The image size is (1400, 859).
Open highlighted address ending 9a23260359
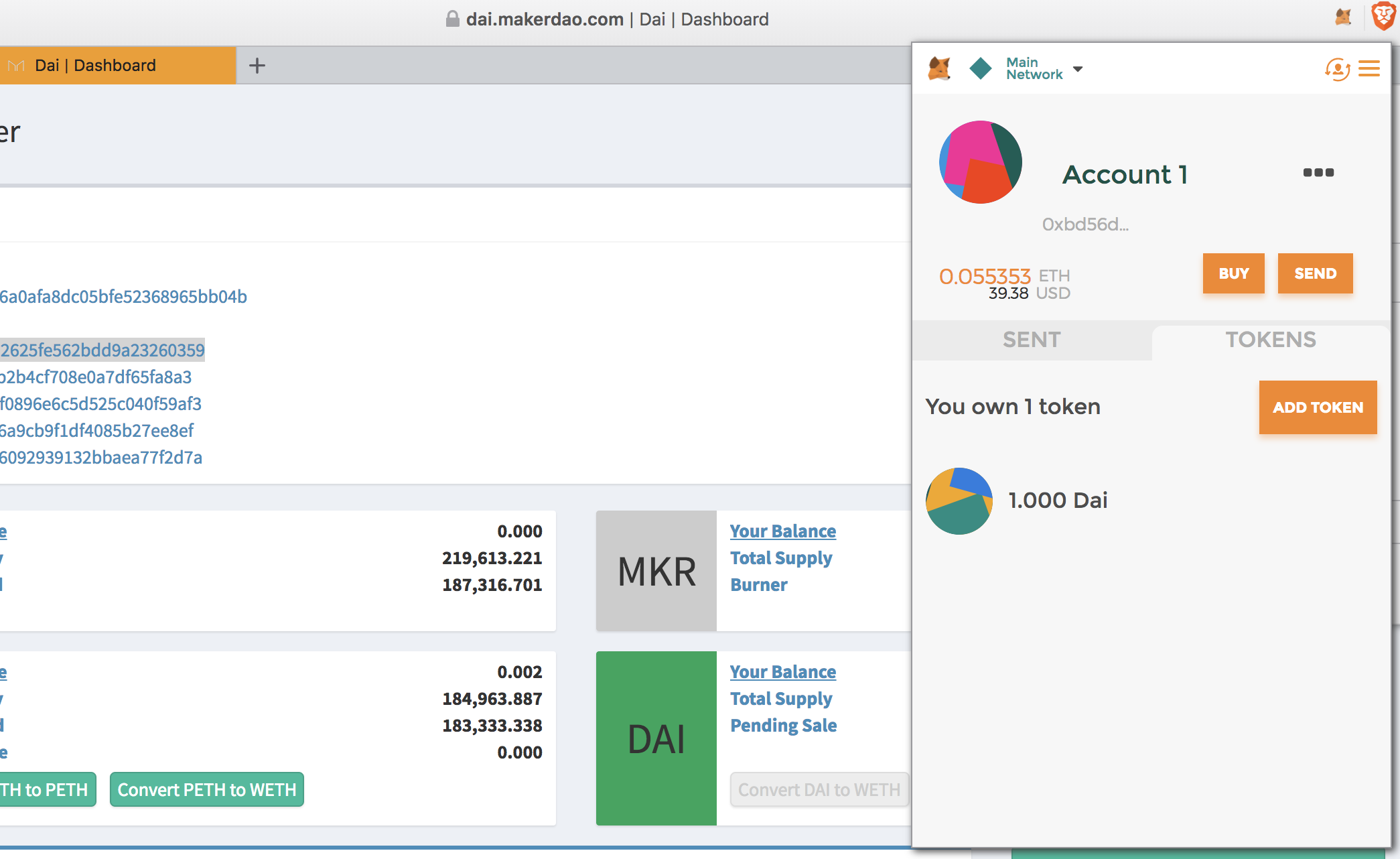coord(102,350)
